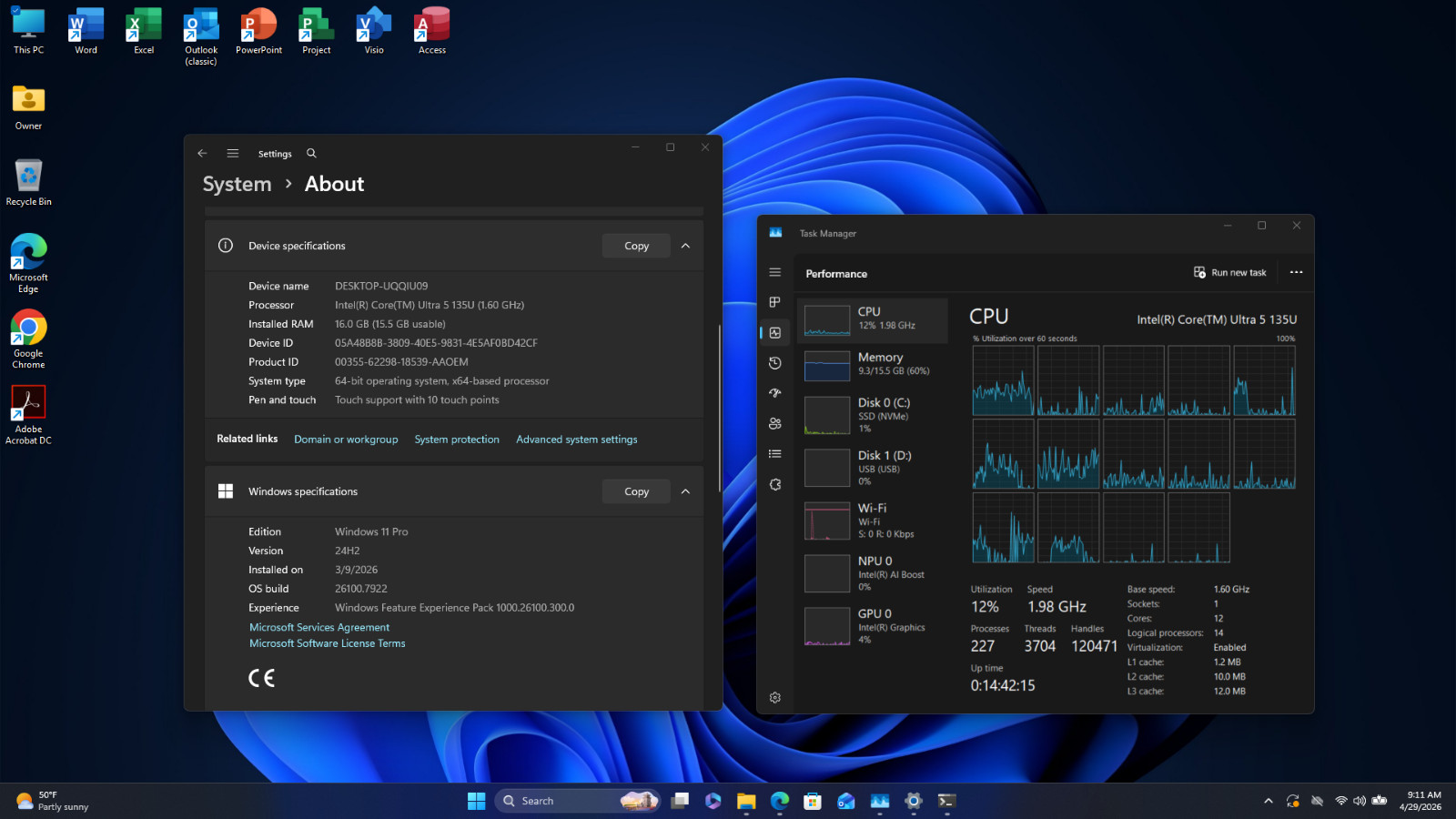Image resolution: width=1456 pixels, height=819 pixels.
Task: Open Task Manager navigation hamburger menu
Action: [x=775, y=272]
